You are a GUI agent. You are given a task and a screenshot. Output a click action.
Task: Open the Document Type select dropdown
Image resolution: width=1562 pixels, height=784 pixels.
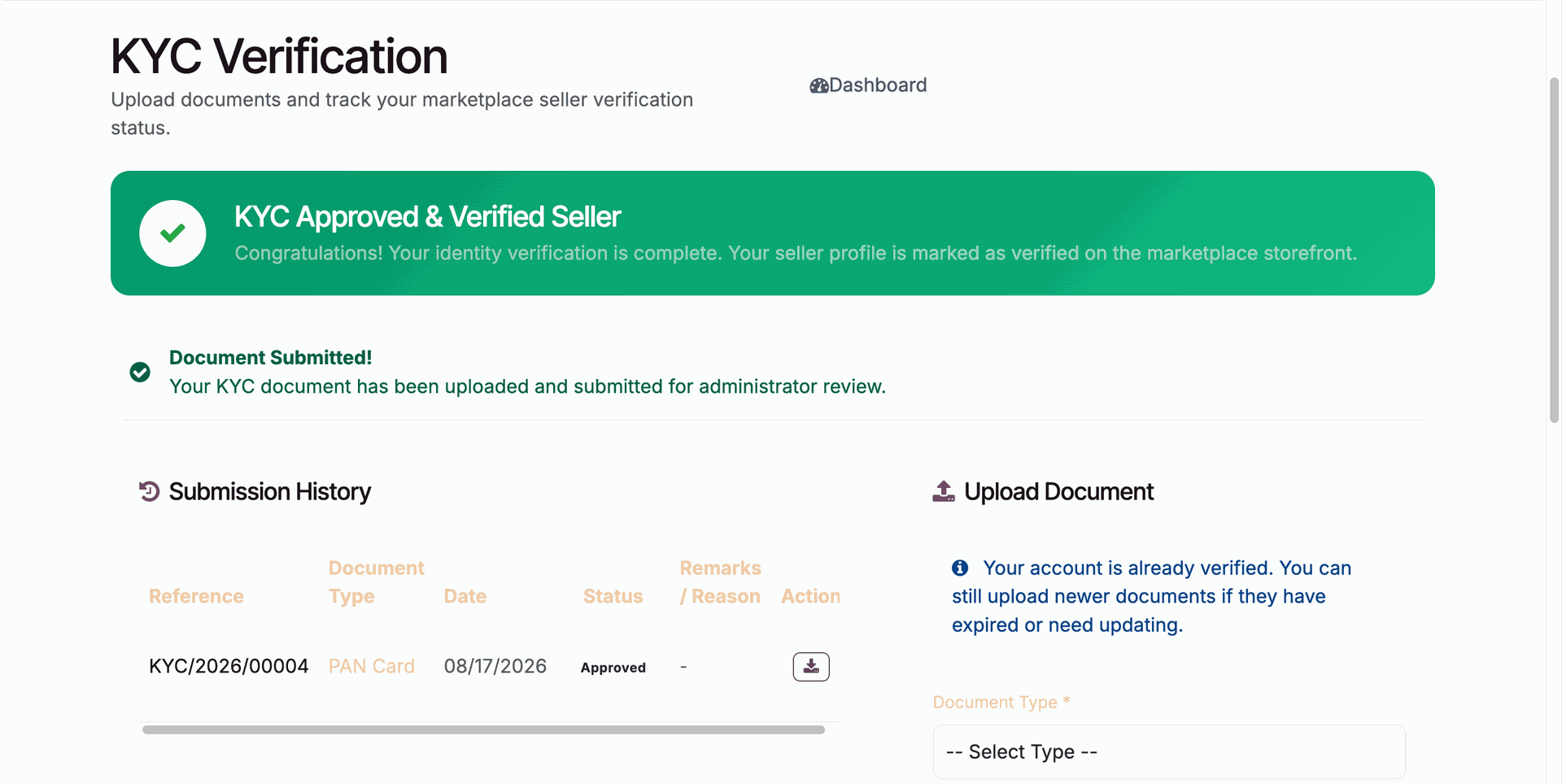point(1169,751)
